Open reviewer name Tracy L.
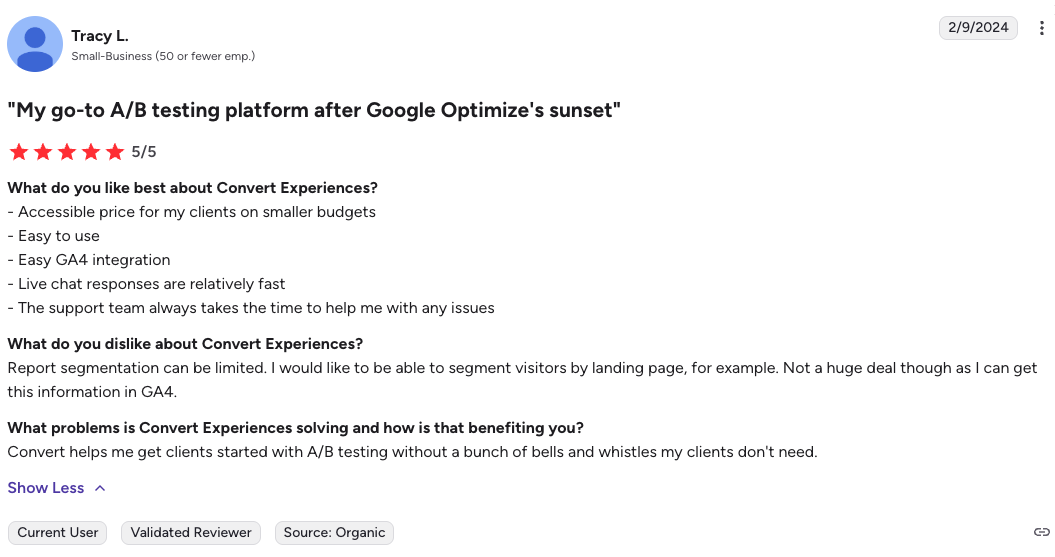1055x557 pixels. coord(100,36)
